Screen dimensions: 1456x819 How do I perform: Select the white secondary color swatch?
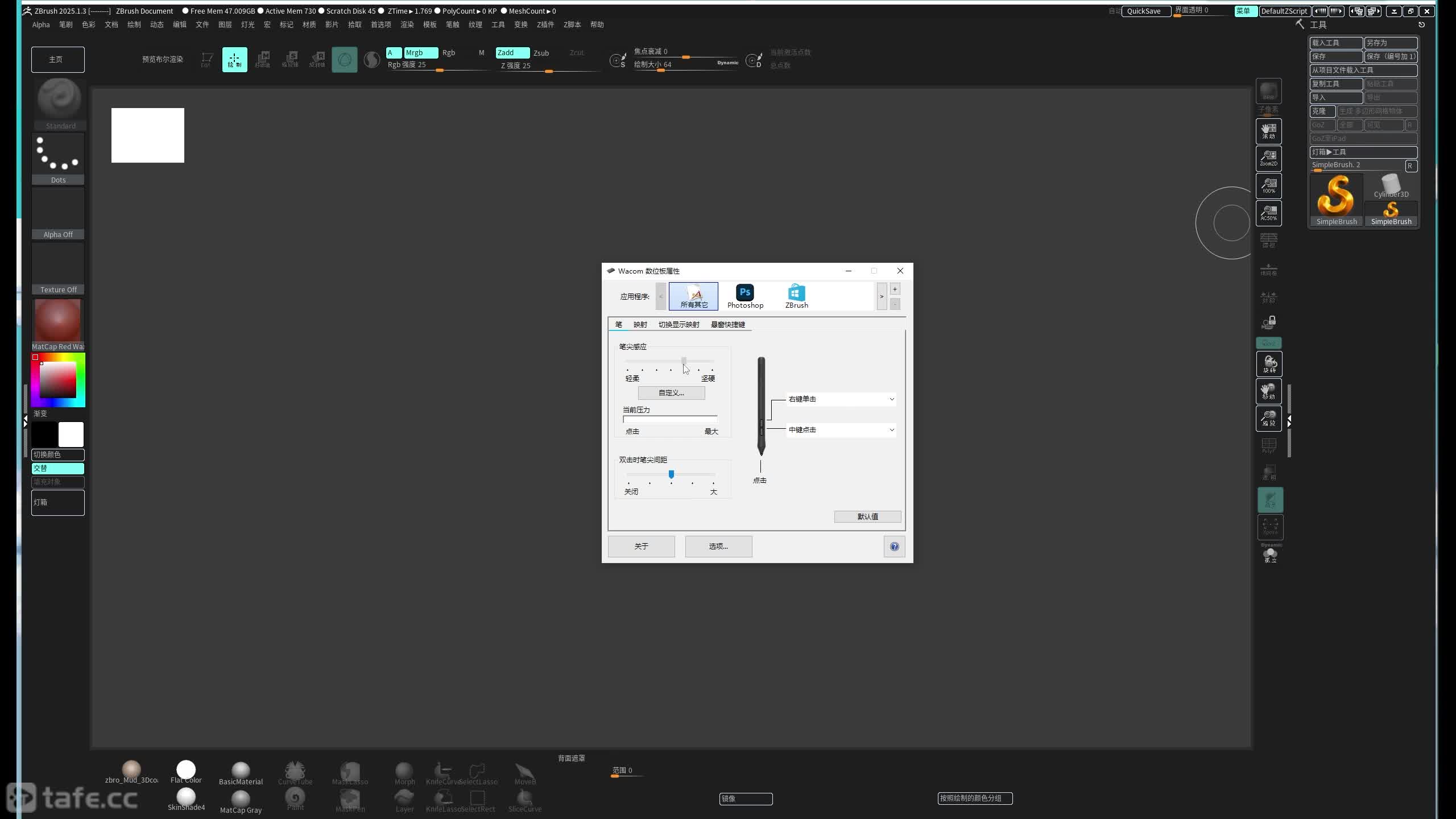[x=71, y=435]
